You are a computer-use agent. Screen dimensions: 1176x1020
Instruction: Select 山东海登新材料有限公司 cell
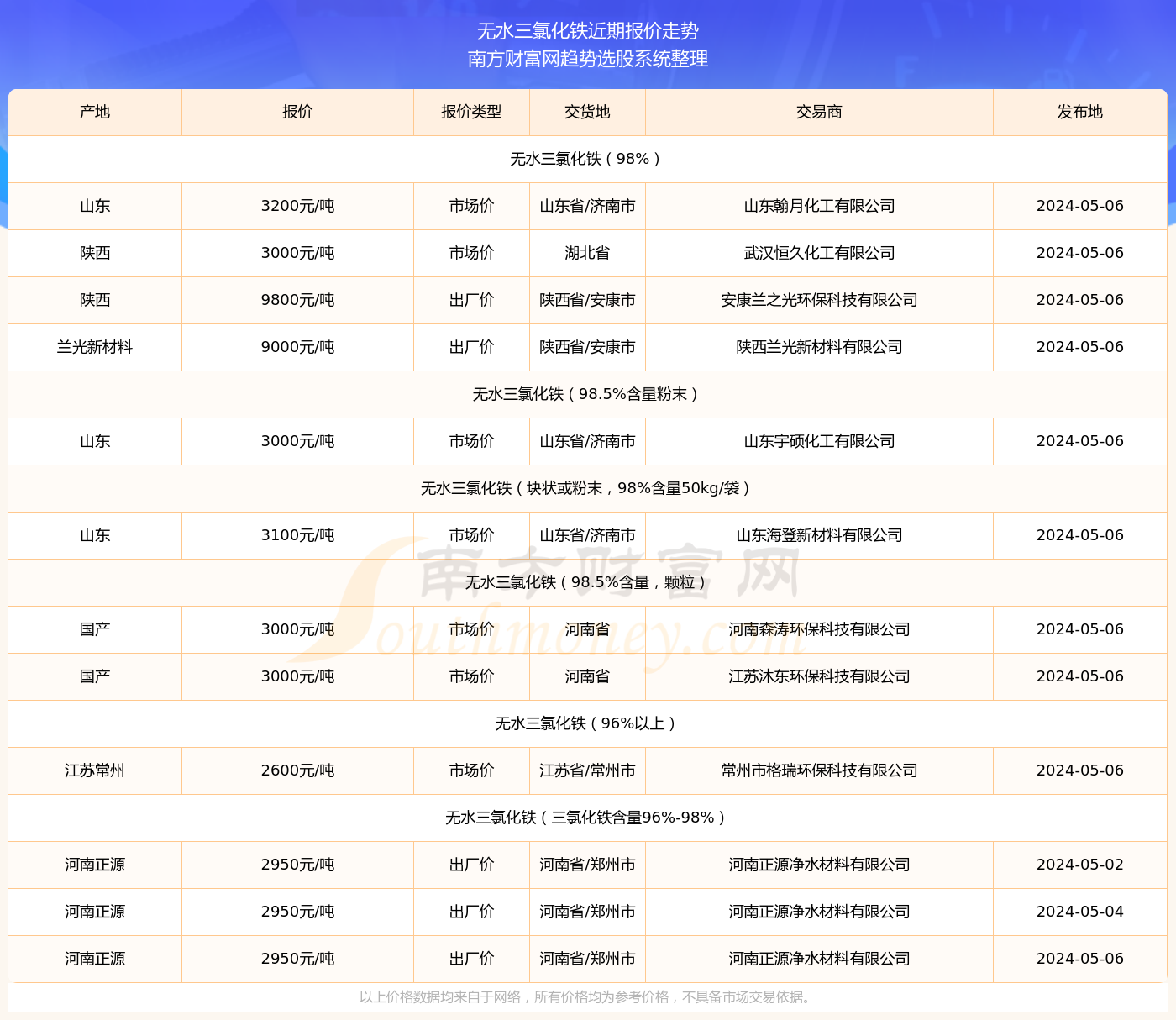click(x=819, y=535)
